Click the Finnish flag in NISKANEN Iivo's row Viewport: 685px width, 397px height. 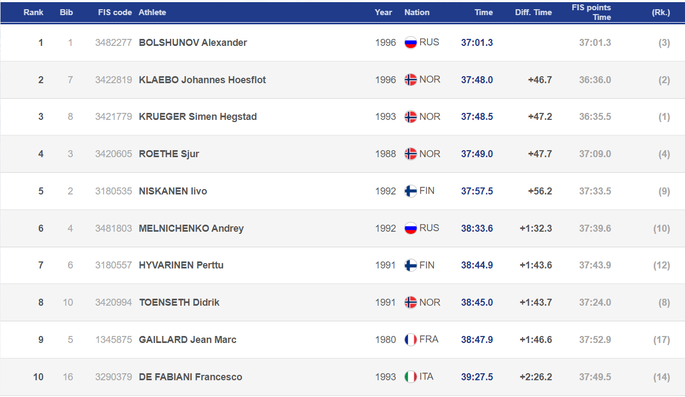click(x=411, y=191)
